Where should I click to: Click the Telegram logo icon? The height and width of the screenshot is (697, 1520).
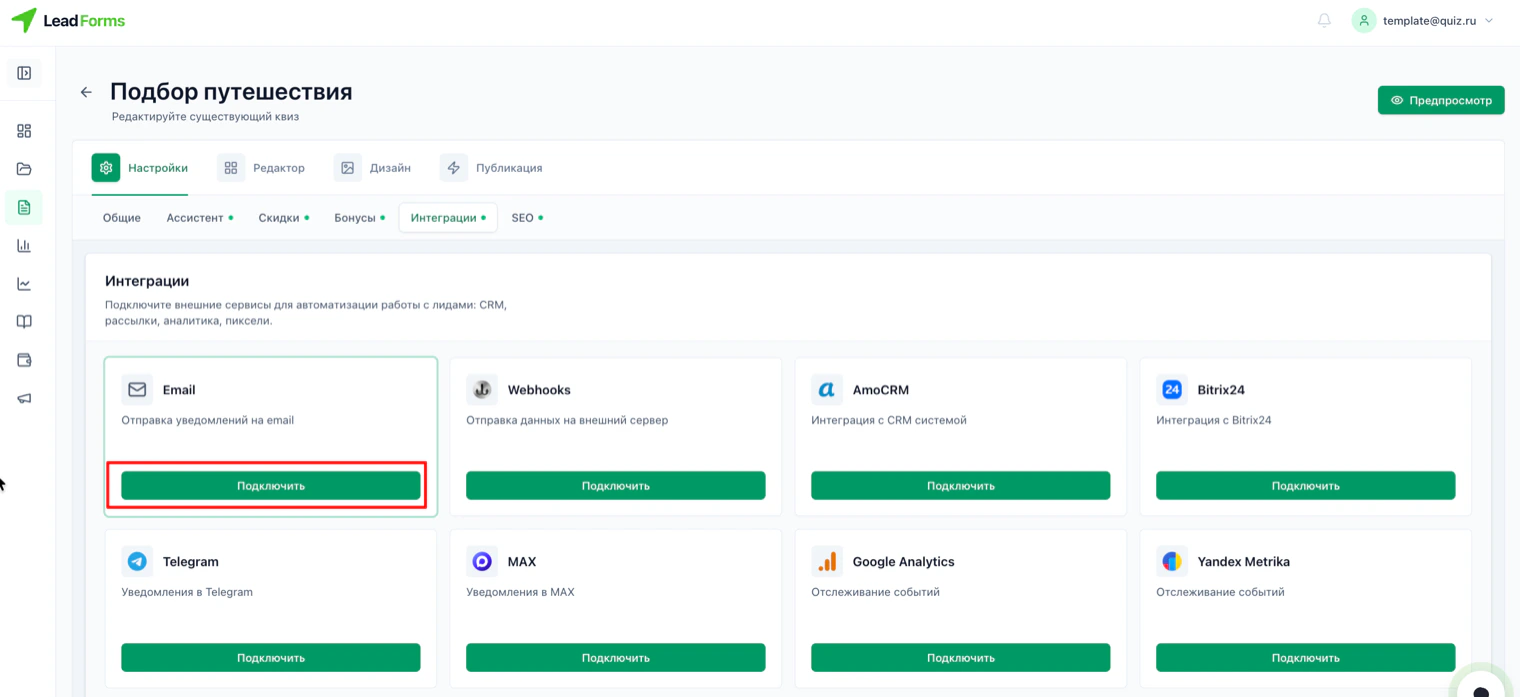pos(137,562)
